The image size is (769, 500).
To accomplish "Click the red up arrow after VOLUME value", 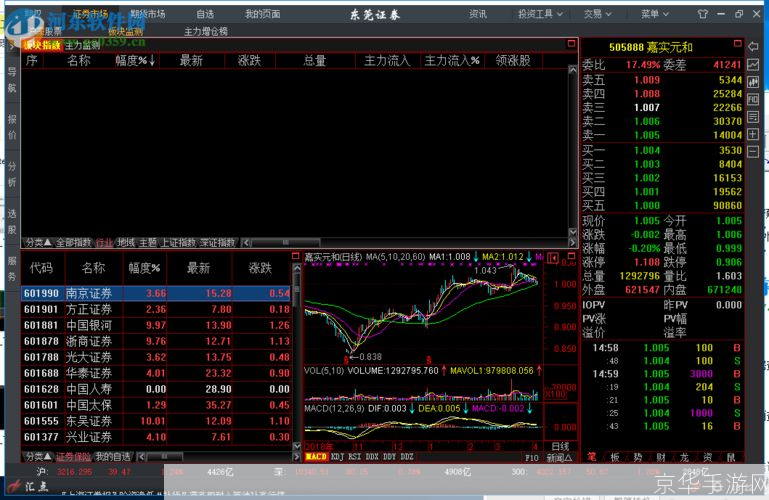I will click(444, 371).
